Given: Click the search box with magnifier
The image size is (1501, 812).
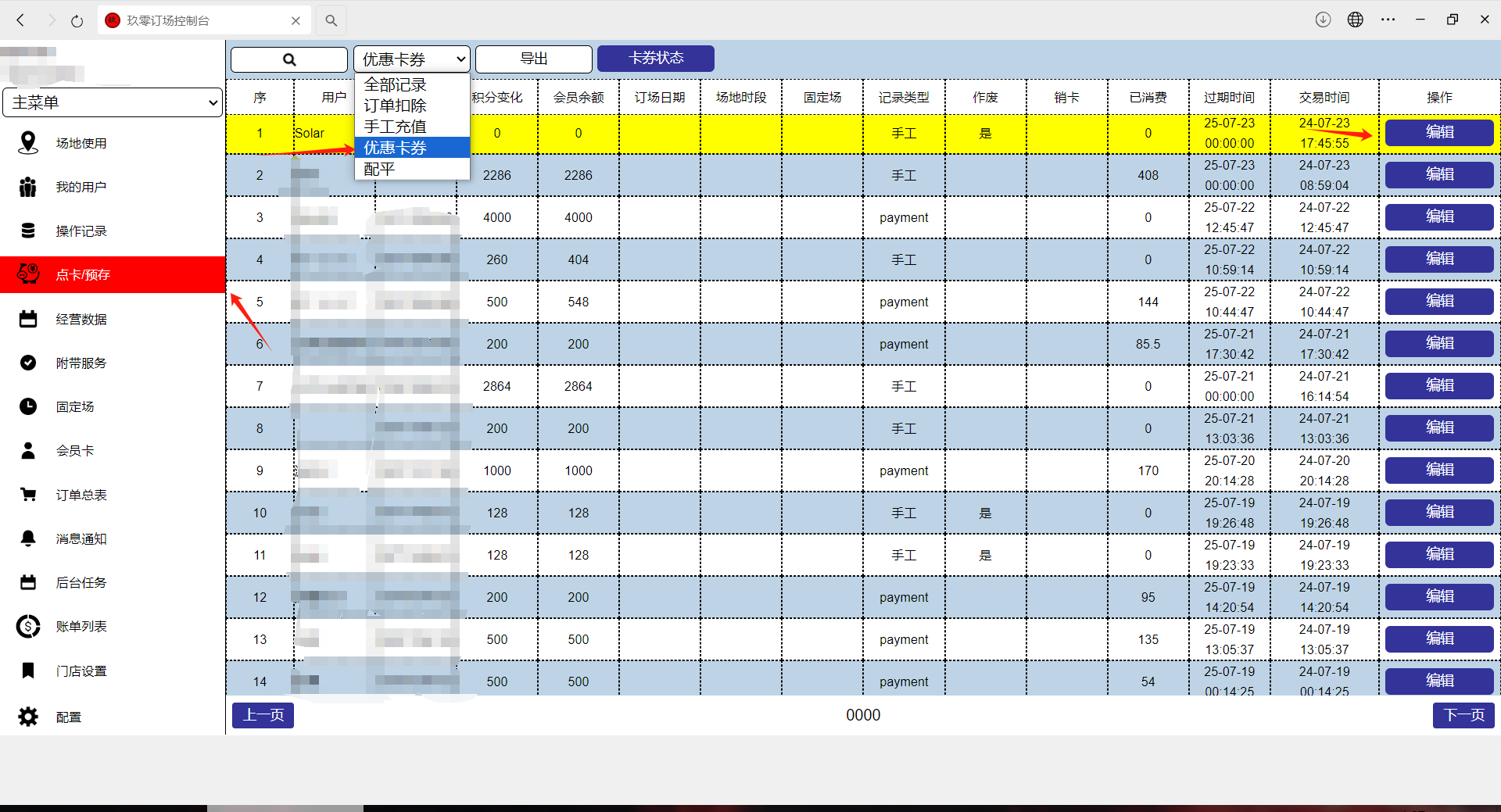Looking at the screenshot, I should 289,59.
